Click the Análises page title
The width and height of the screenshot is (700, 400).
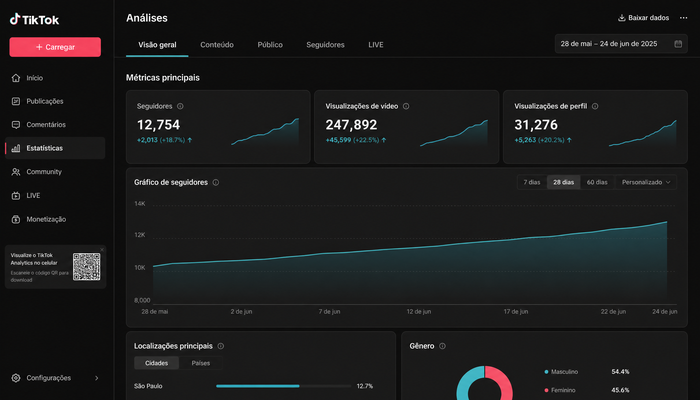click(x=146, y=18)
